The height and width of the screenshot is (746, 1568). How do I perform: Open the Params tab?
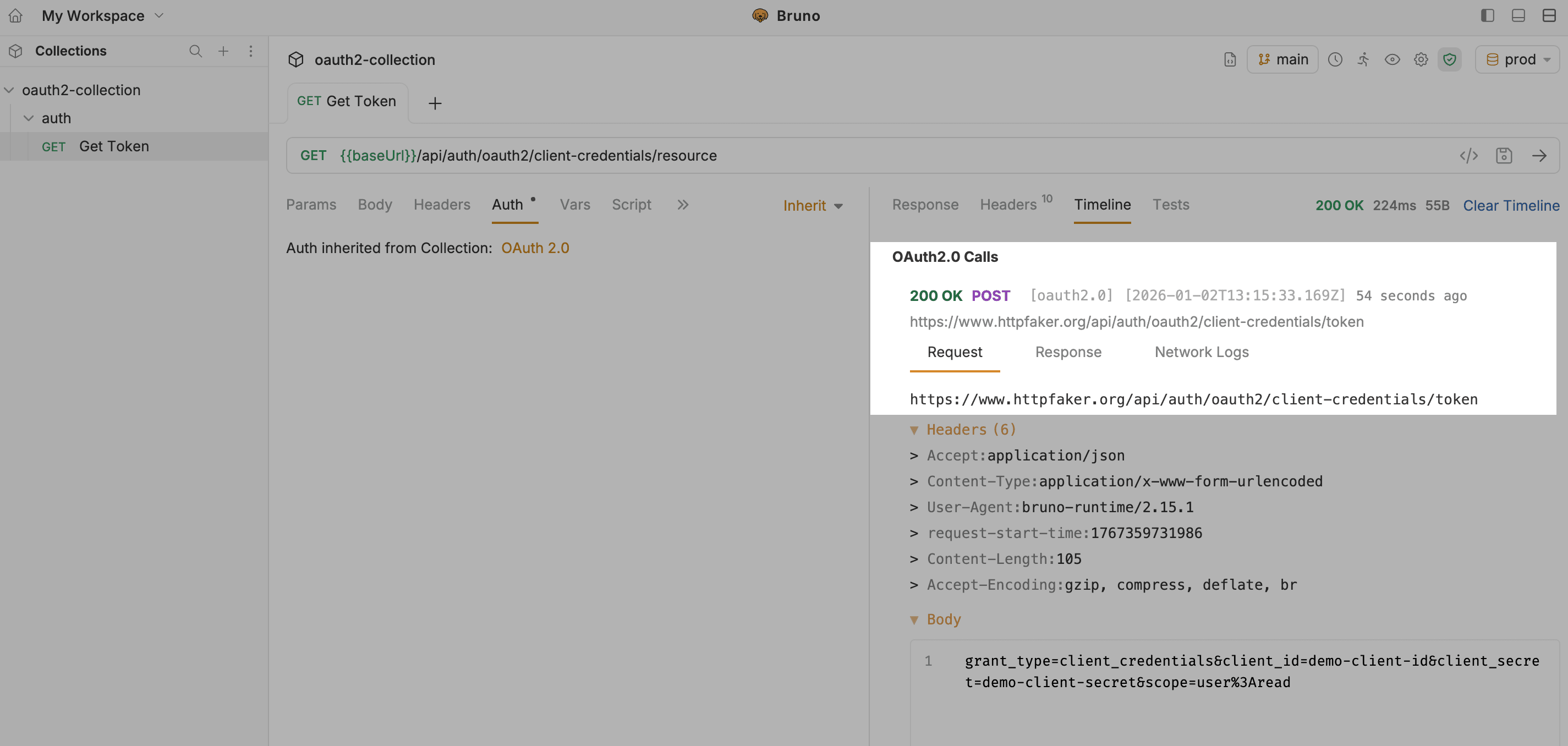(311, 205)
